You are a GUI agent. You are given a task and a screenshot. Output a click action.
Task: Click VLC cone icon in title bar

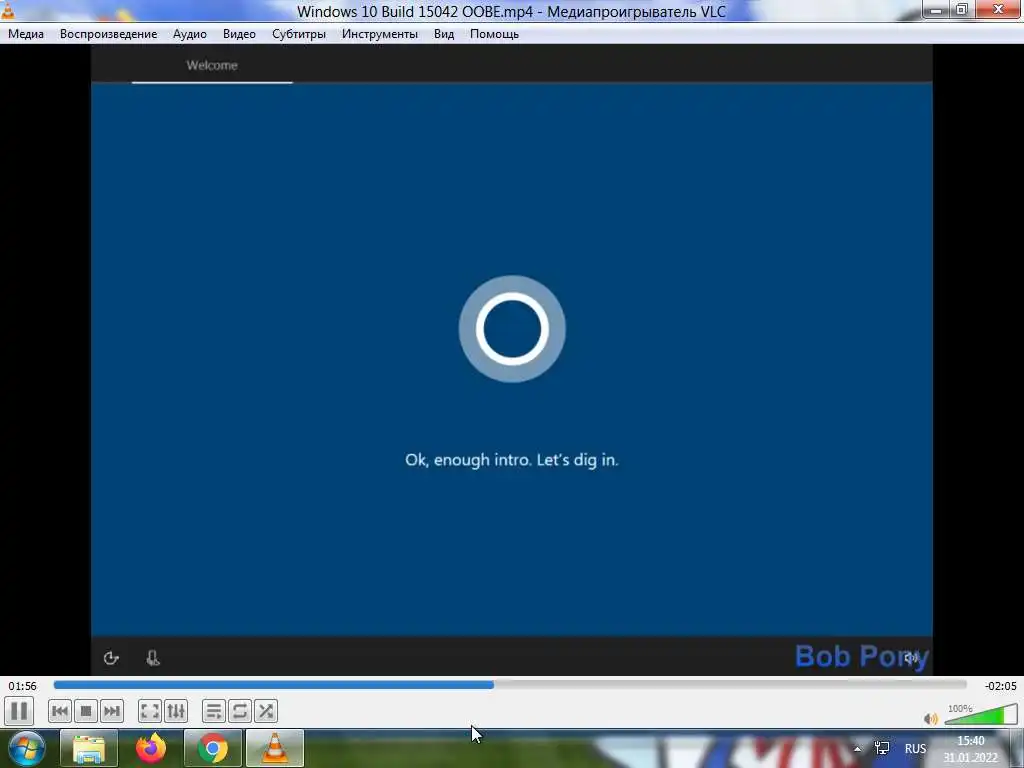coord(8,10)
